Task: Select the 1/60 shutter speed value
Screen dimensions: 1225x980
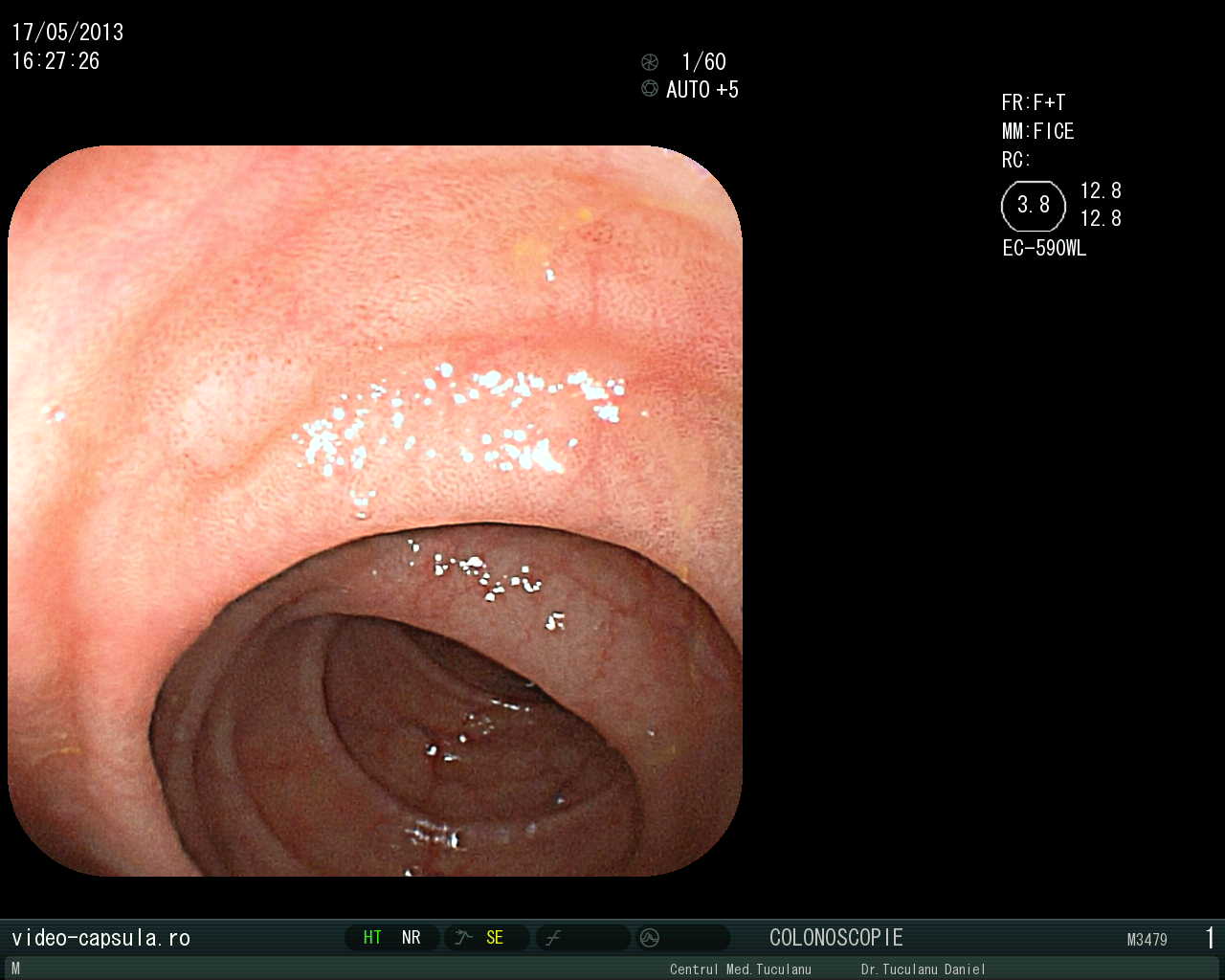Action: point(703,62)
